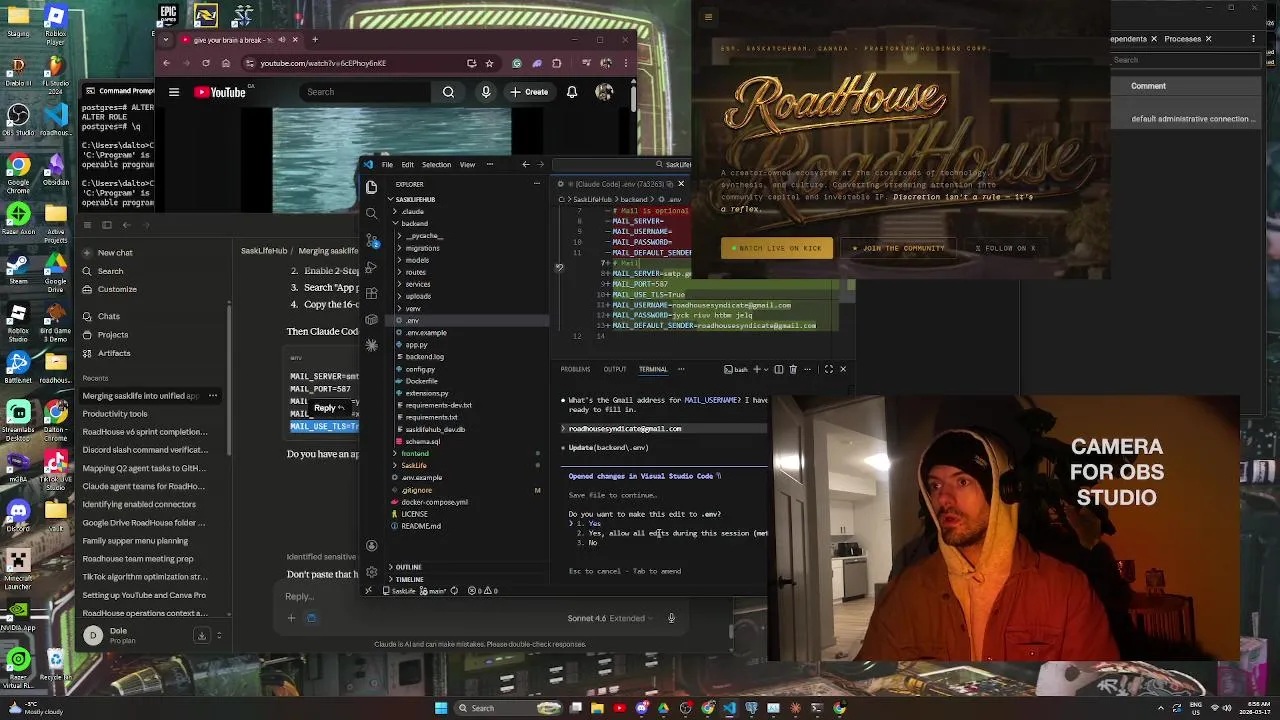The image size is (1280, 720).
Task: Open the Explorer view in VS Code activity bar
Action: click(371, 187)
